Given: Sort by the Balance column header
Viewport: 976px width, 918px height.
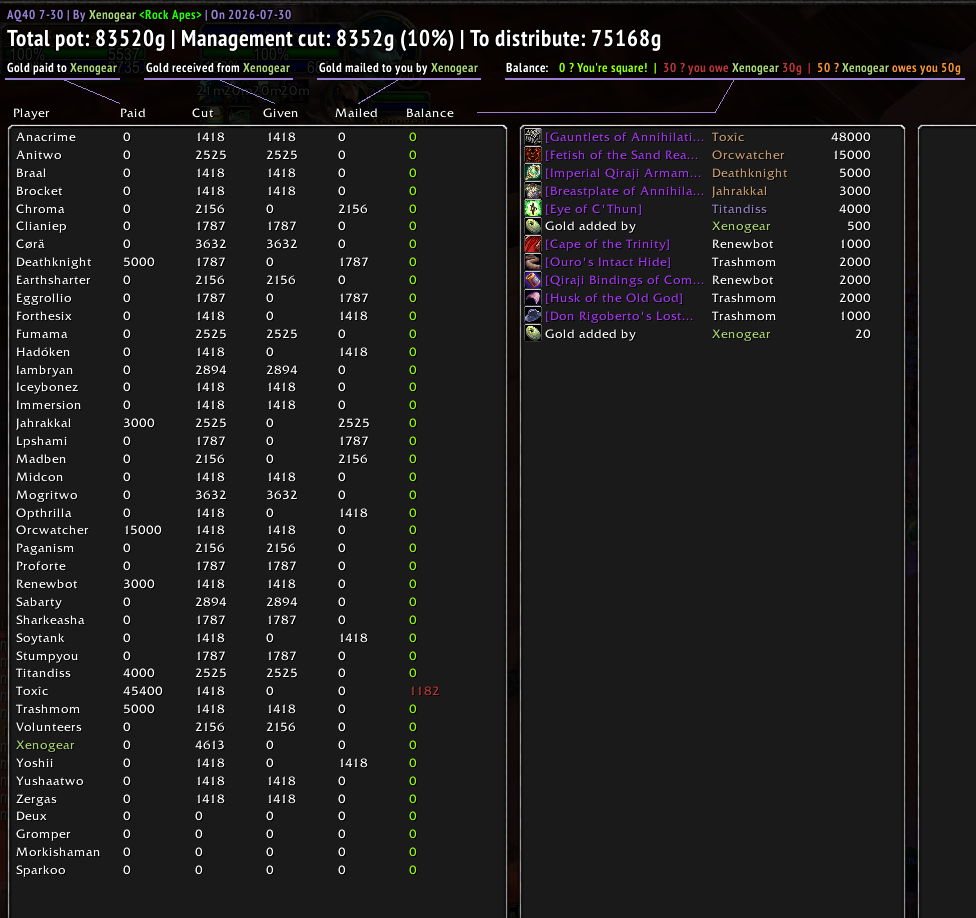Looking at the screenshot, I should (x=429, y=113).
